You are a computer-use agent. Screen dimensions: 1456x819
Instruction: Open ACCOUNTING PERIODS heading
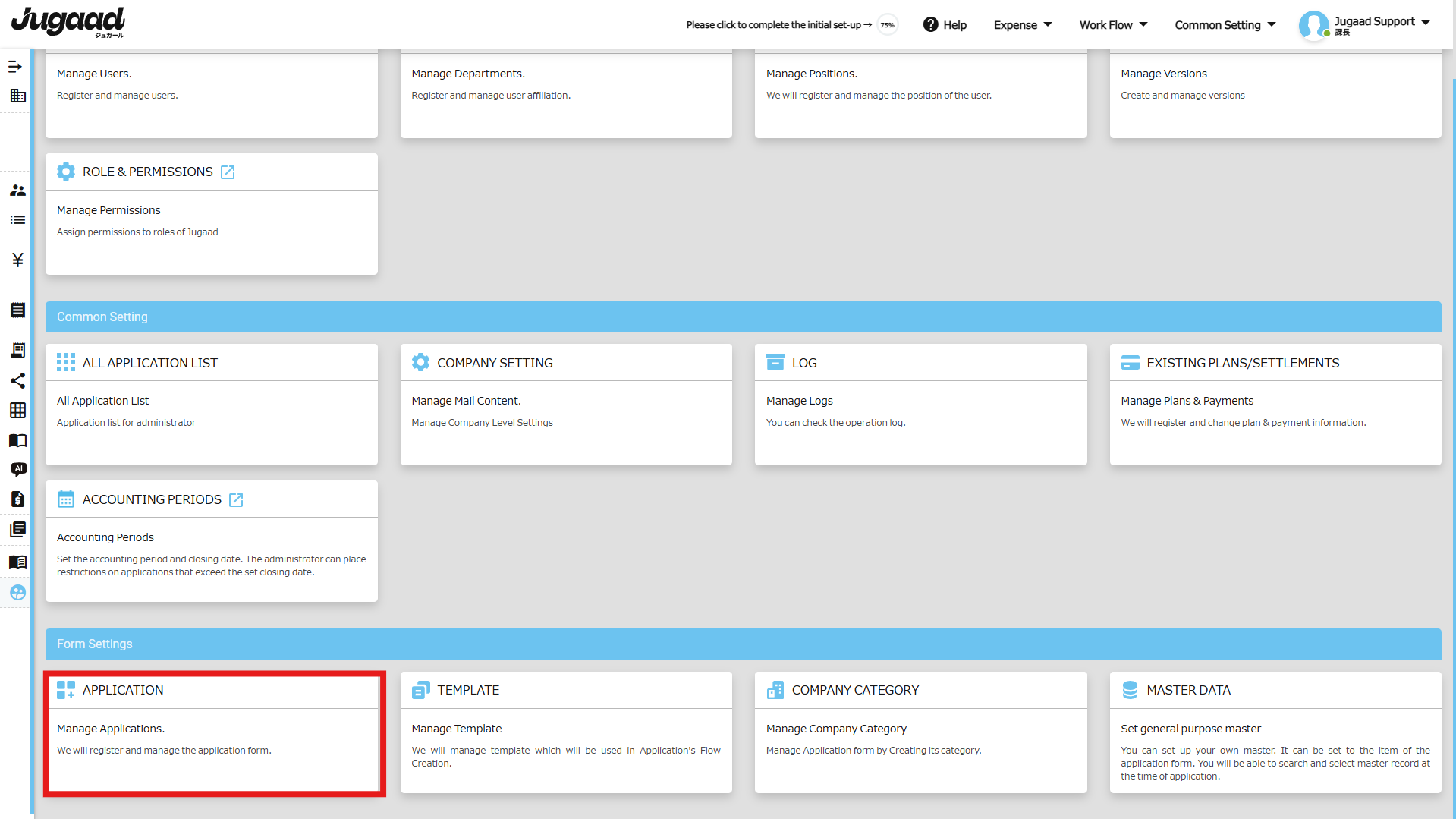[x=152, y=499]
